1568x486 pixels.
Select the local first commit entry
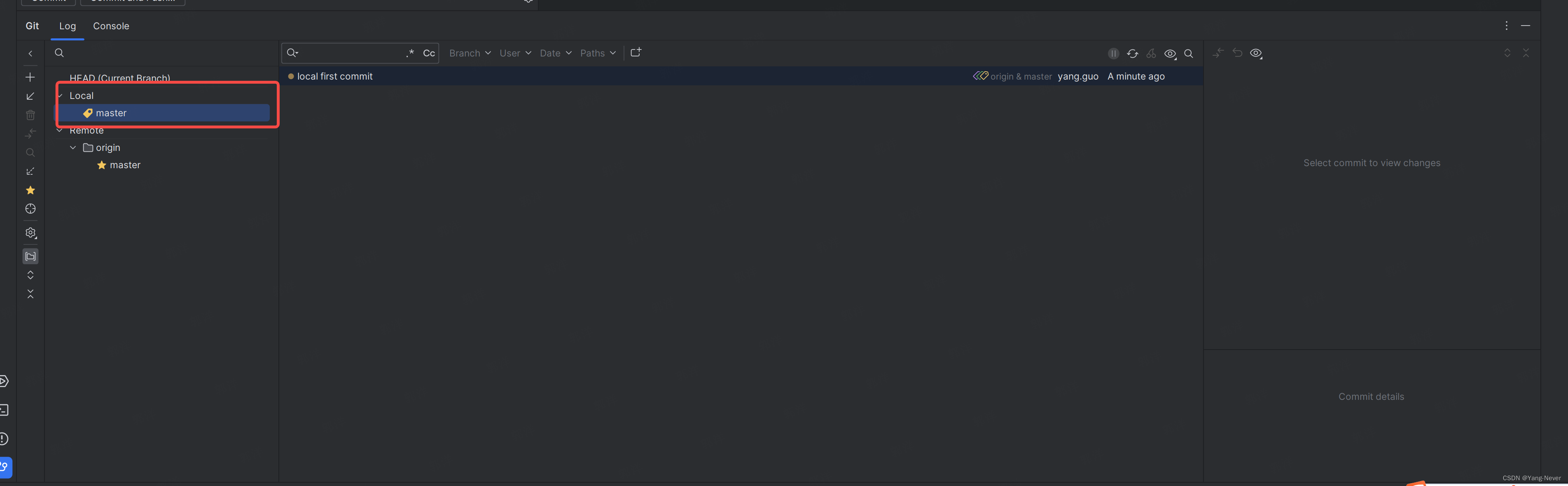click(x=335, y=76)
